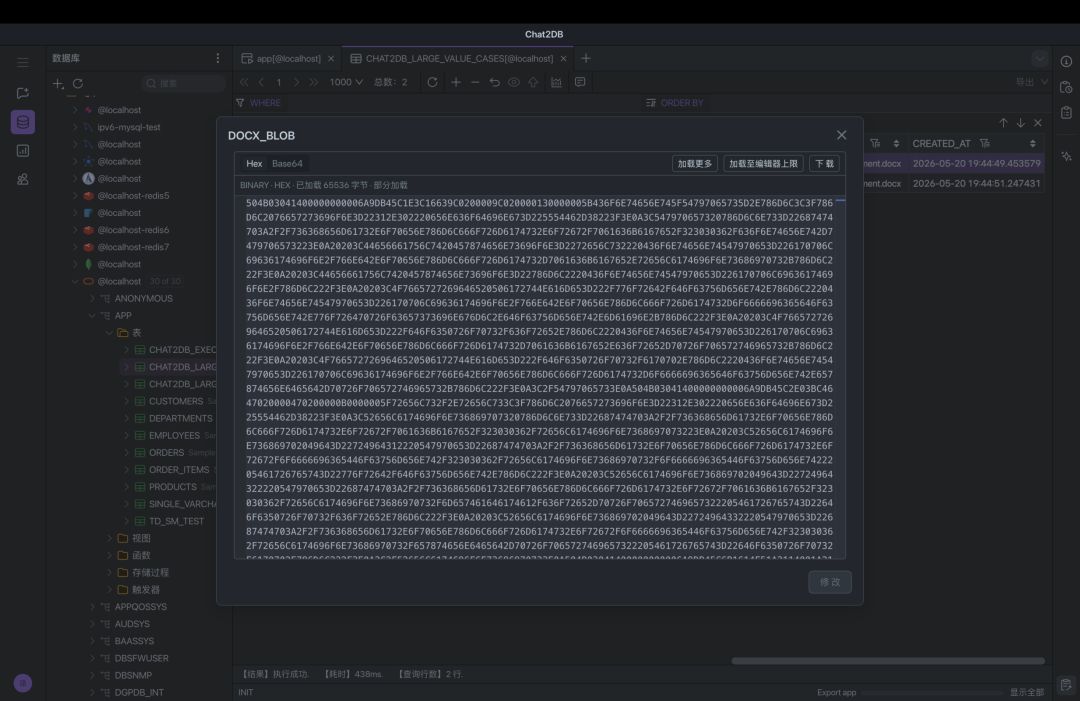
Task: Click the 加载更多 button
Action: click(x=695, y=163)
